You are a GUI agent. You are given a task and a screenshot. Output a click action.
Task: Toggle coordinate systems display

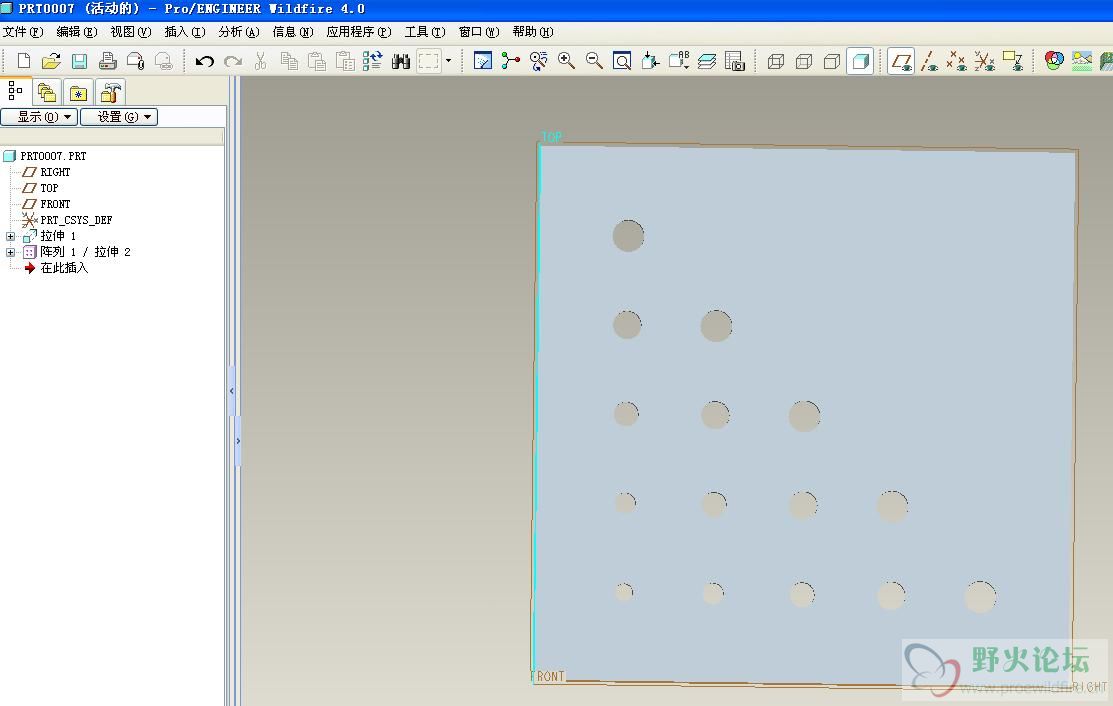(x=985, y=62)
